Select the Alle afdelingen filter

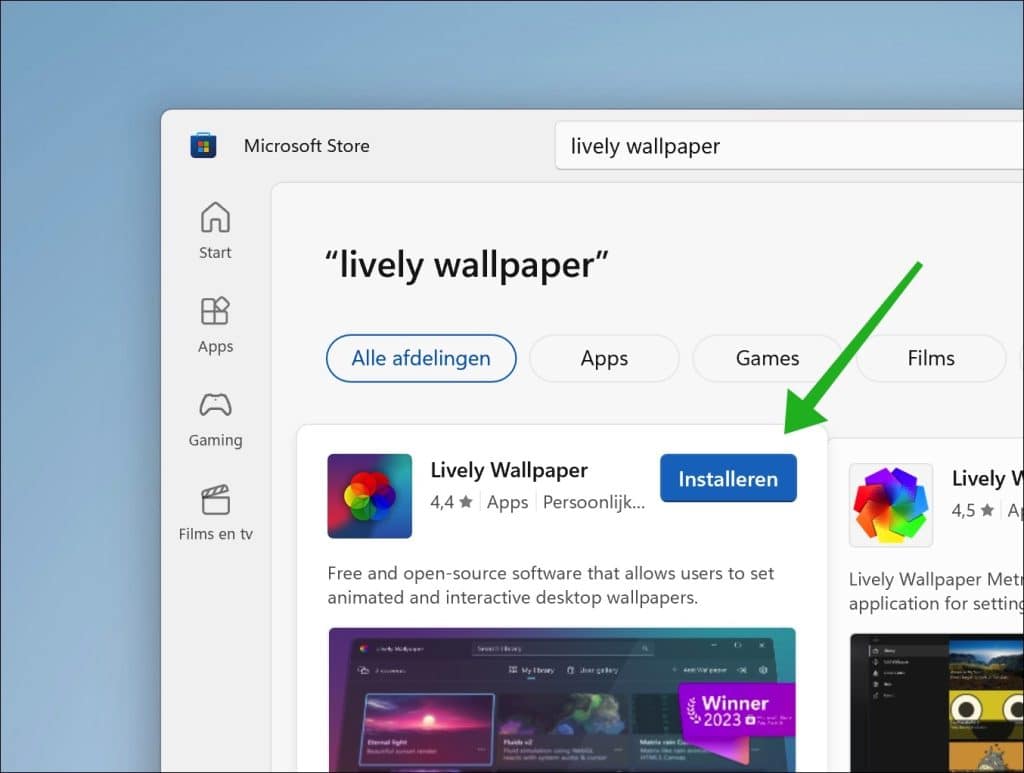click(421, 358)
